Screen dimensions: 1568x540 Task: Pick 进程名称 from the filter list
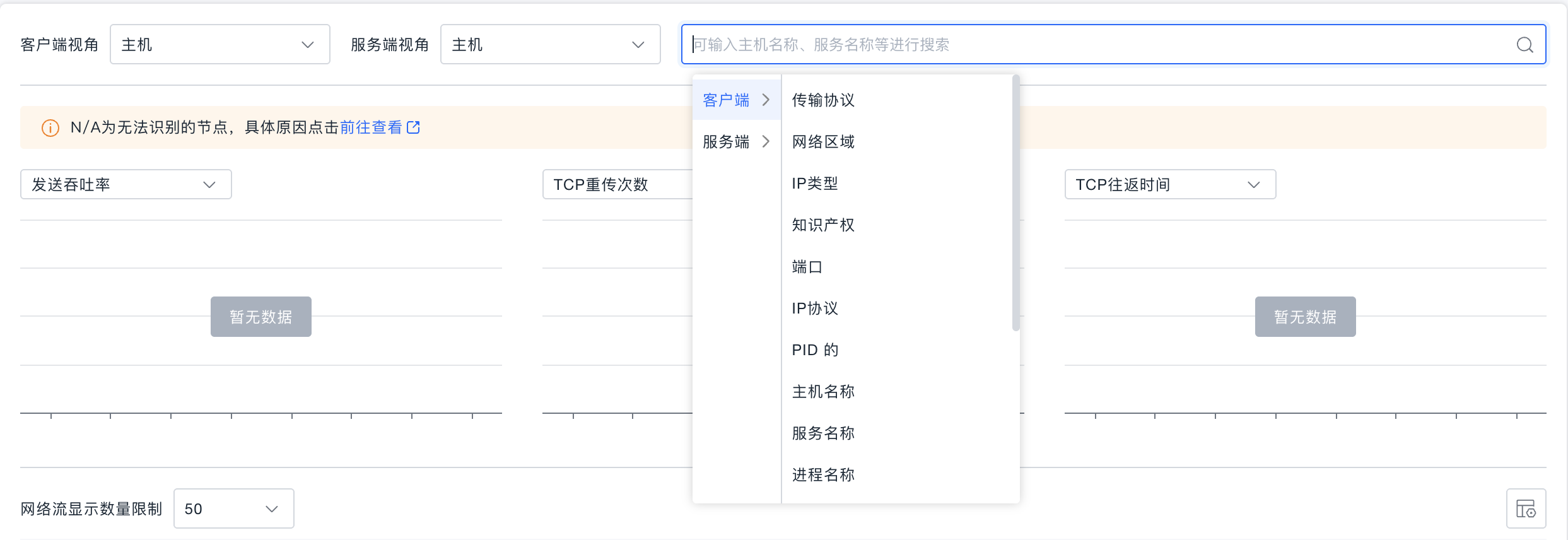click(x=823, y=475)
